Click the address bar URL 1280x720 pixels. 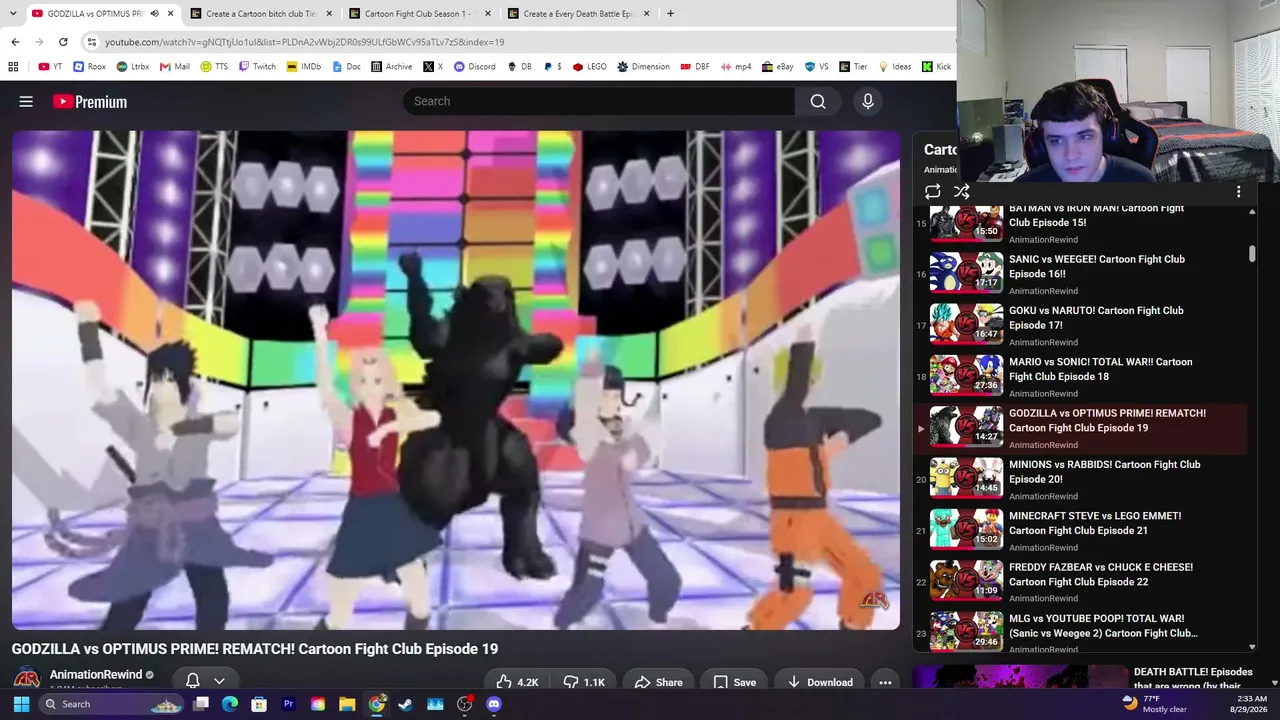[x=304, y=42]
